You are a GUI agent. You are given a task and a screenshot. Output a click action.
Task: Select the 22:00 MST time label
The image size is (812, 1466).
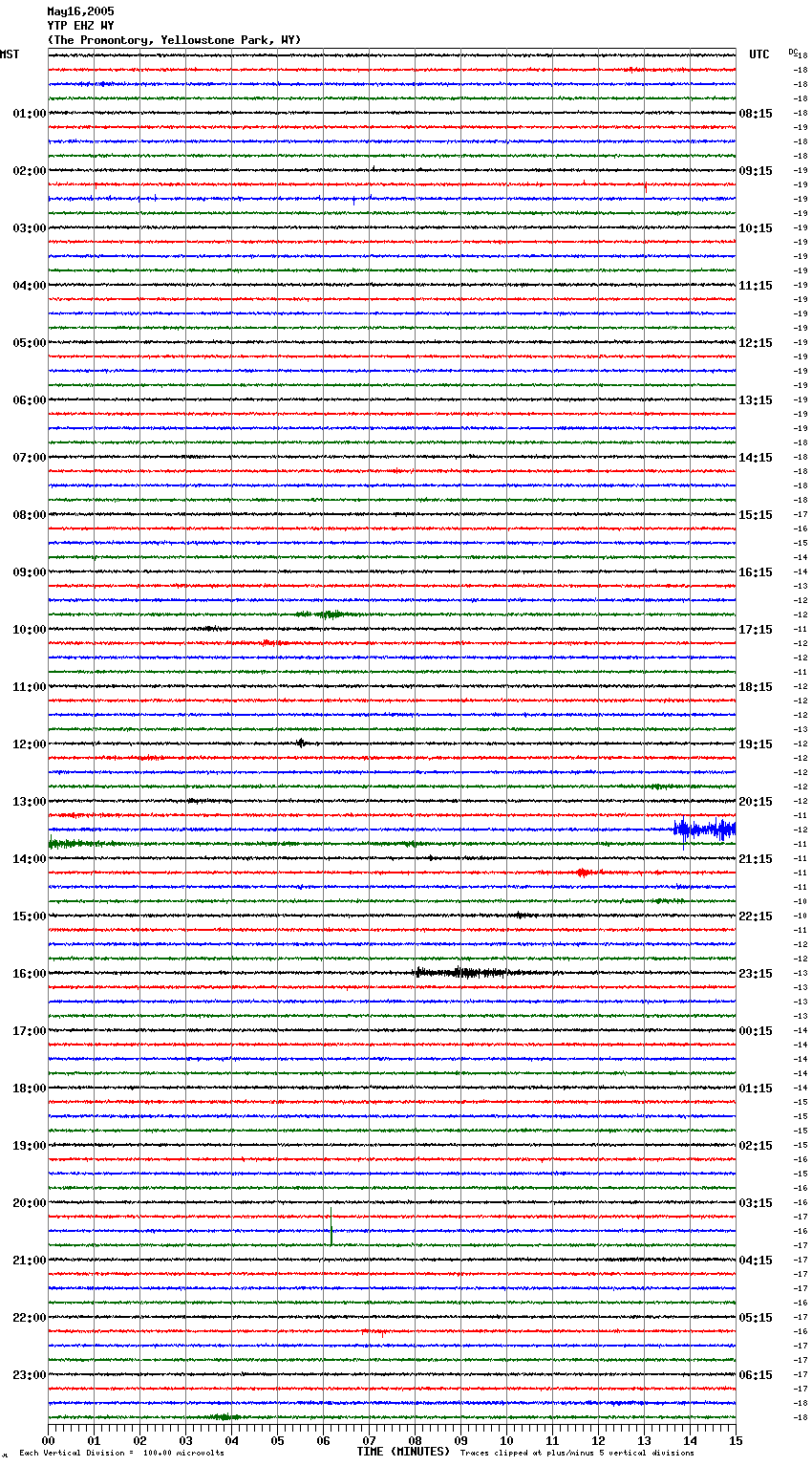[30, 1318]
